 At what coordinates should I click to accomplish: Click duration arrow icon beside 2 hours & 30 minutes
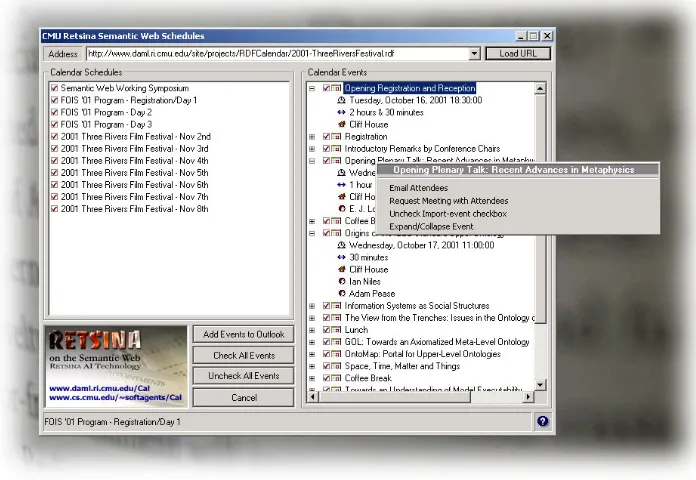[x=341, y=112]
